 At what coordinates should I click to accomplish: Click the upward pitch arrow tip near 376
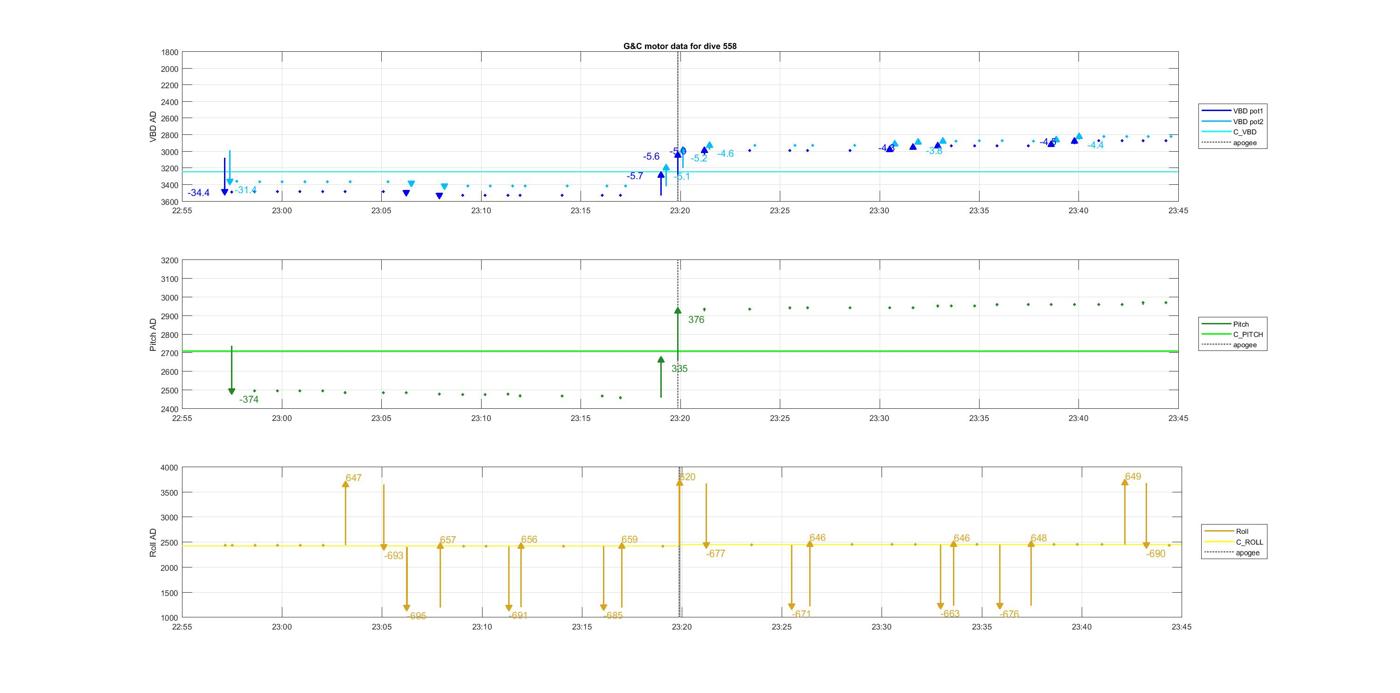tap(678, 311)
